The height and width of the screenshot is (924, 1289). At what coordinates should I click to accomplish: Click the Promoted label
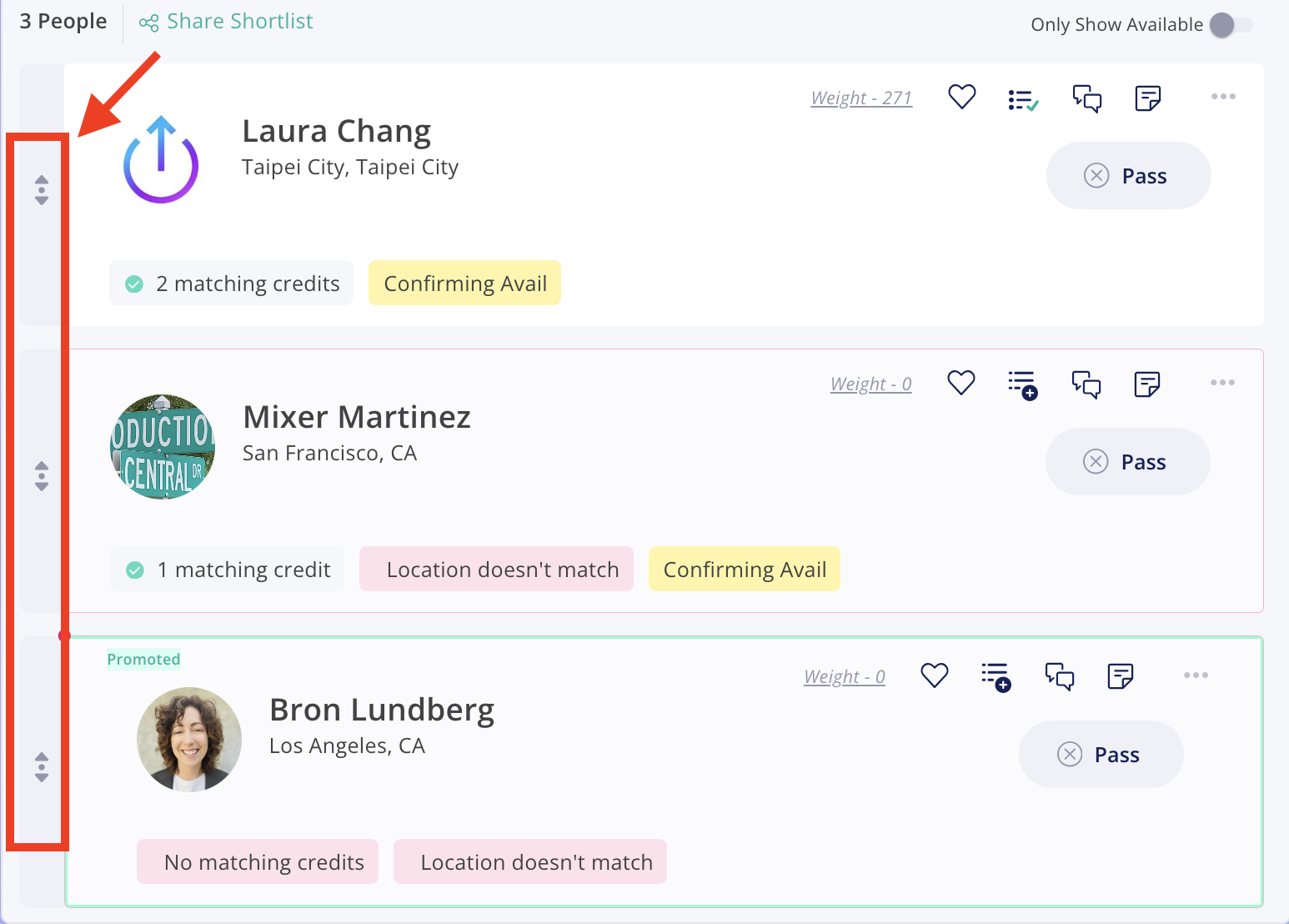coord(143,660)
